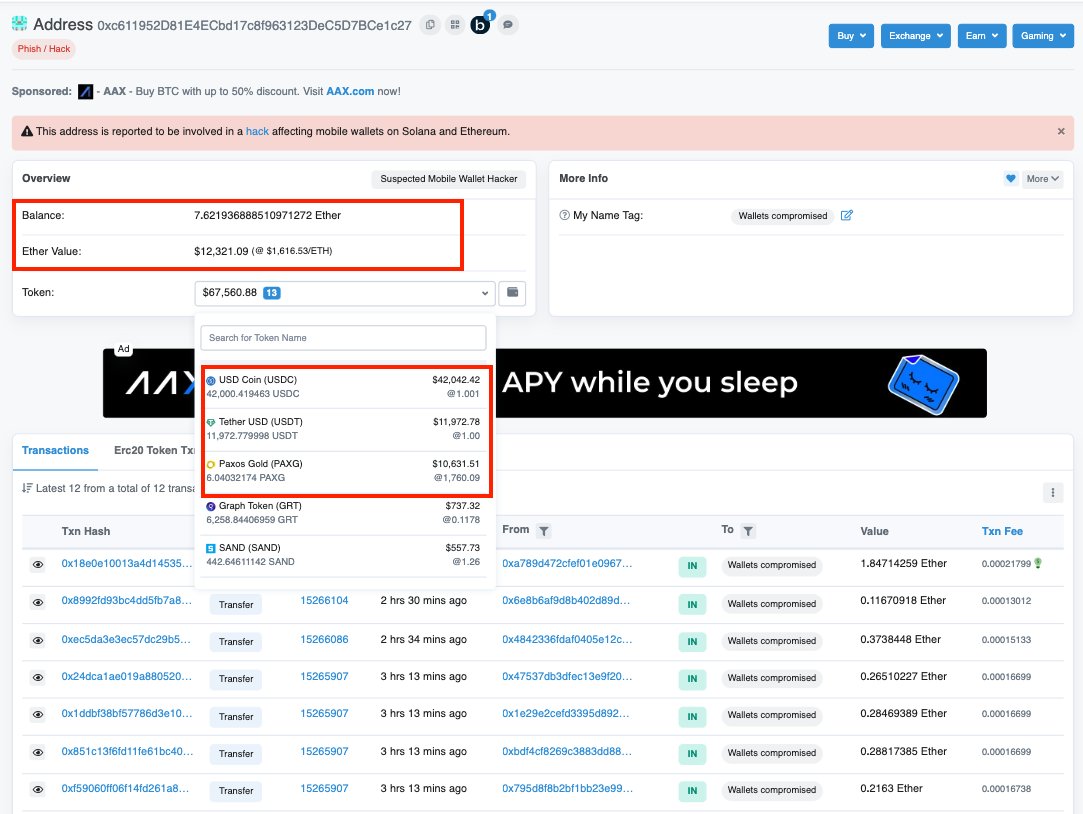
Task: Click the USD Coin token icon
Action: pos(211,380)
